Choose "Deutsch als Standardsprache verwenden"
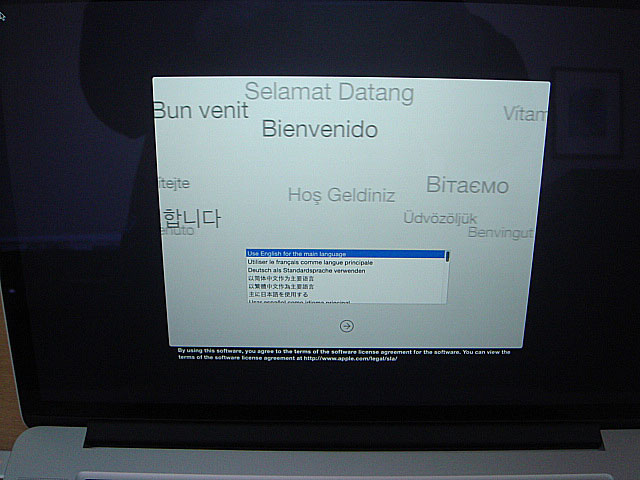 point(345,271)
